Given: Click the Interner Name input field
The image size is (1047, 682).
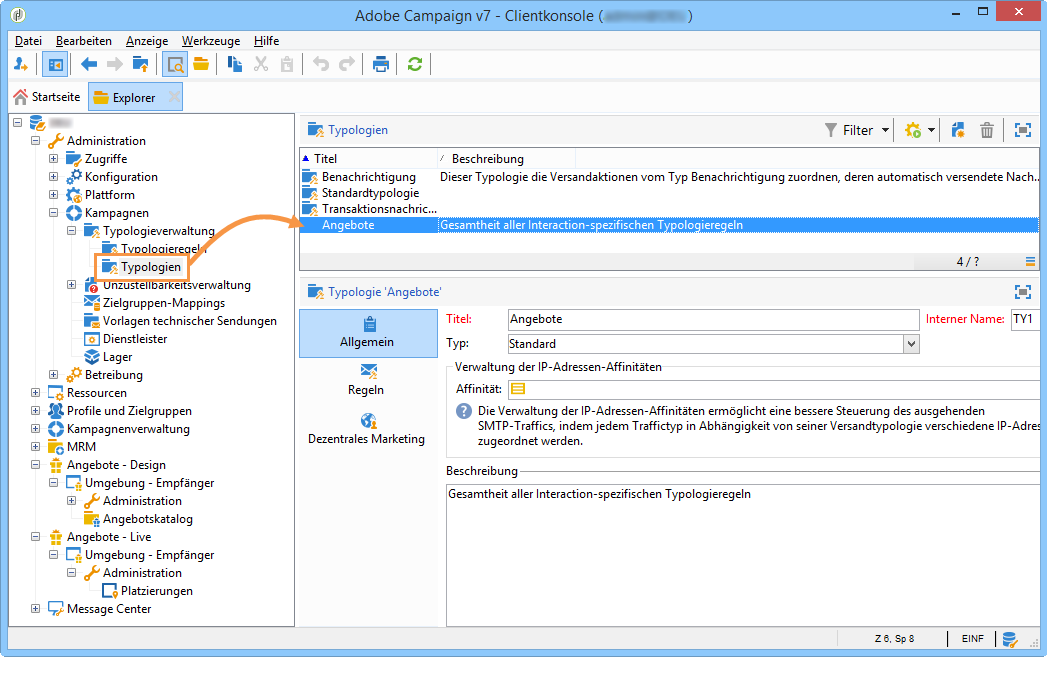Looking at the screenshot, I should coord(1026,319).
